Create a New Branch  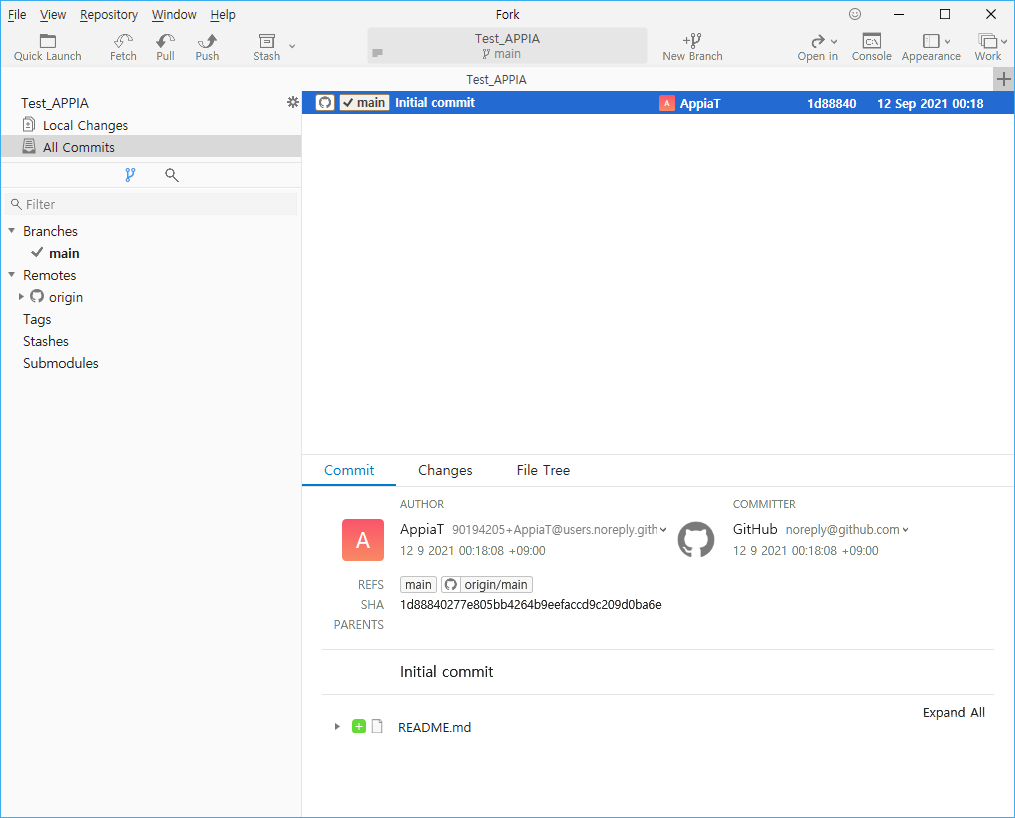pyautogui.click(x=692, y=48)
